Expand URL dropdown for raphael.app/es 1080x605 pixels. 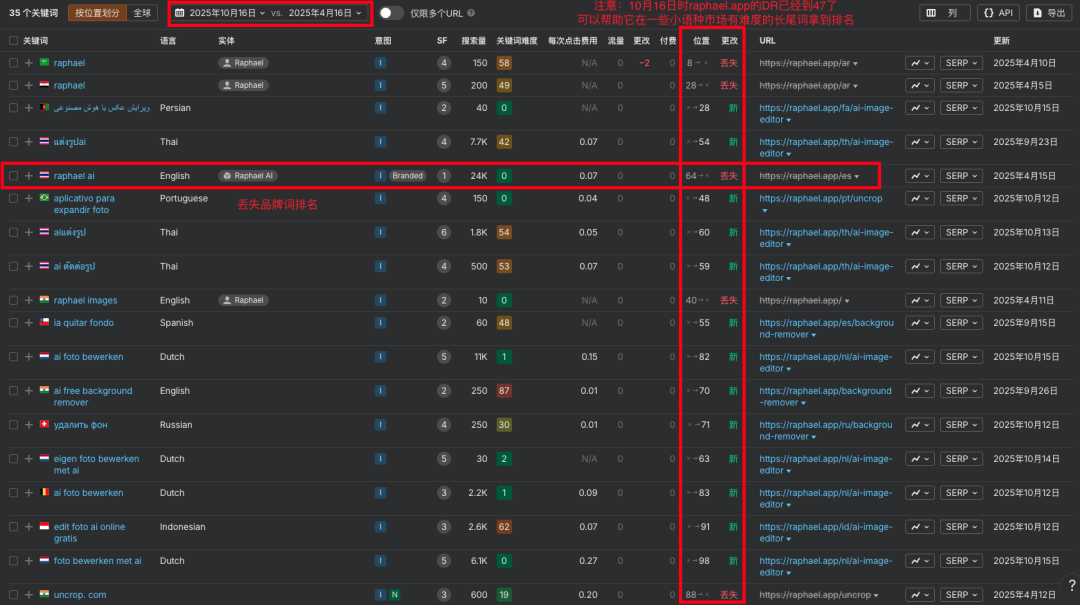click(856, 176)
